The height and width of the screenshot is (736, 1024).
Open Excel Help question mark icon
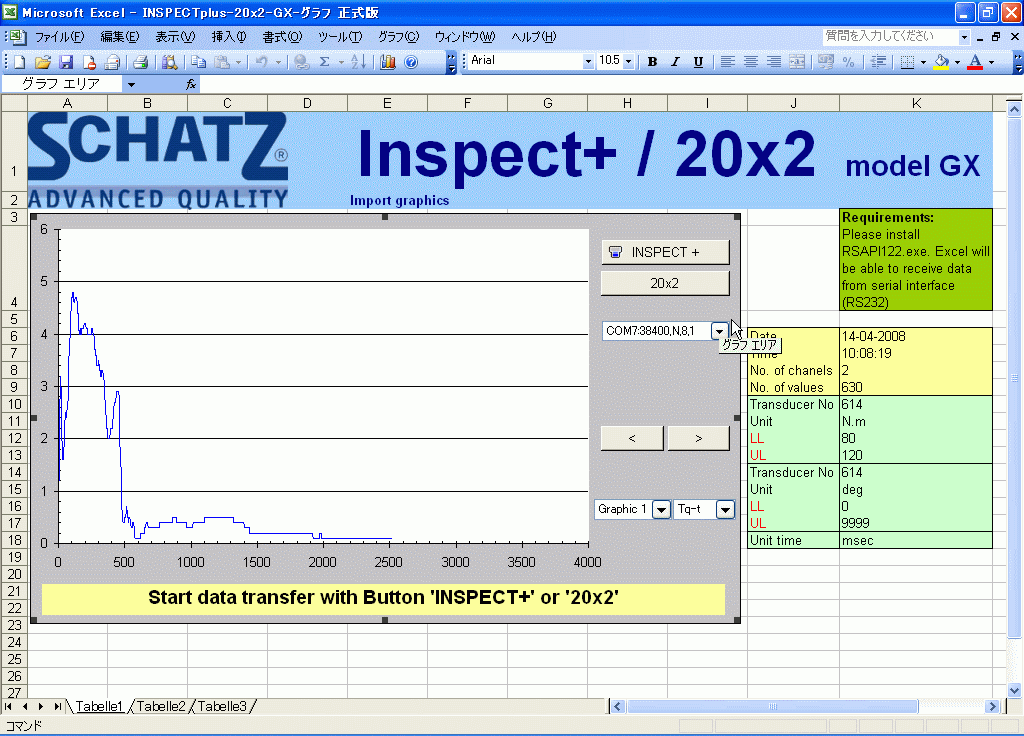click(x=411, y=62)
